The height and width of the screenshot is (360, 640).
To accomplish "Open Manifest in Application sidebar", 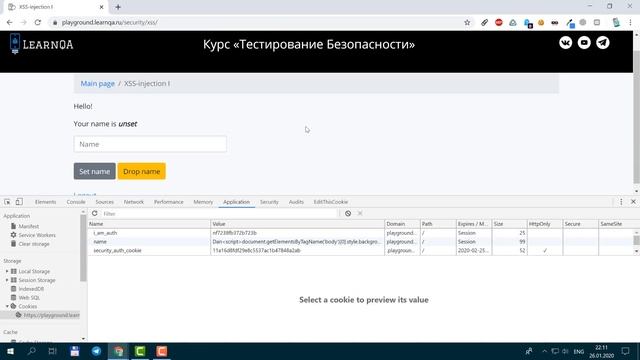I will (29, 226).
